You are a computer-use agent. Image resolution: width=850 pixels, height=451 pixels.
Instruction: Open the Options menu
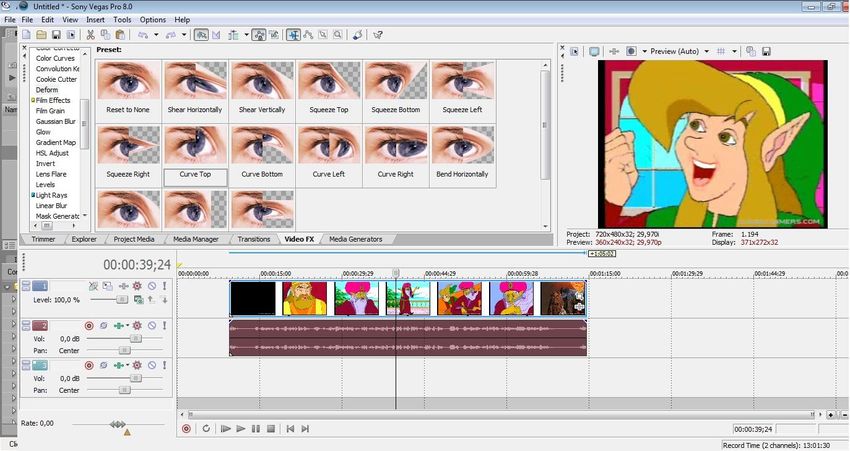coord(153,20)
